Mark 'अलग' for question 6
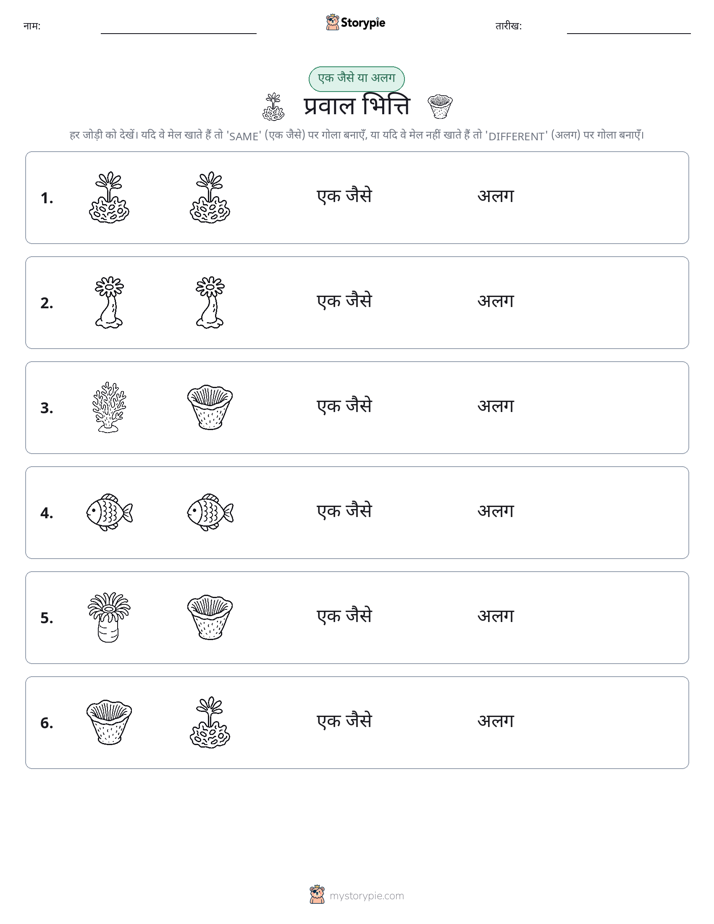Image resolution: width=714 pixels, height=924 pixels. coord(495,721)
